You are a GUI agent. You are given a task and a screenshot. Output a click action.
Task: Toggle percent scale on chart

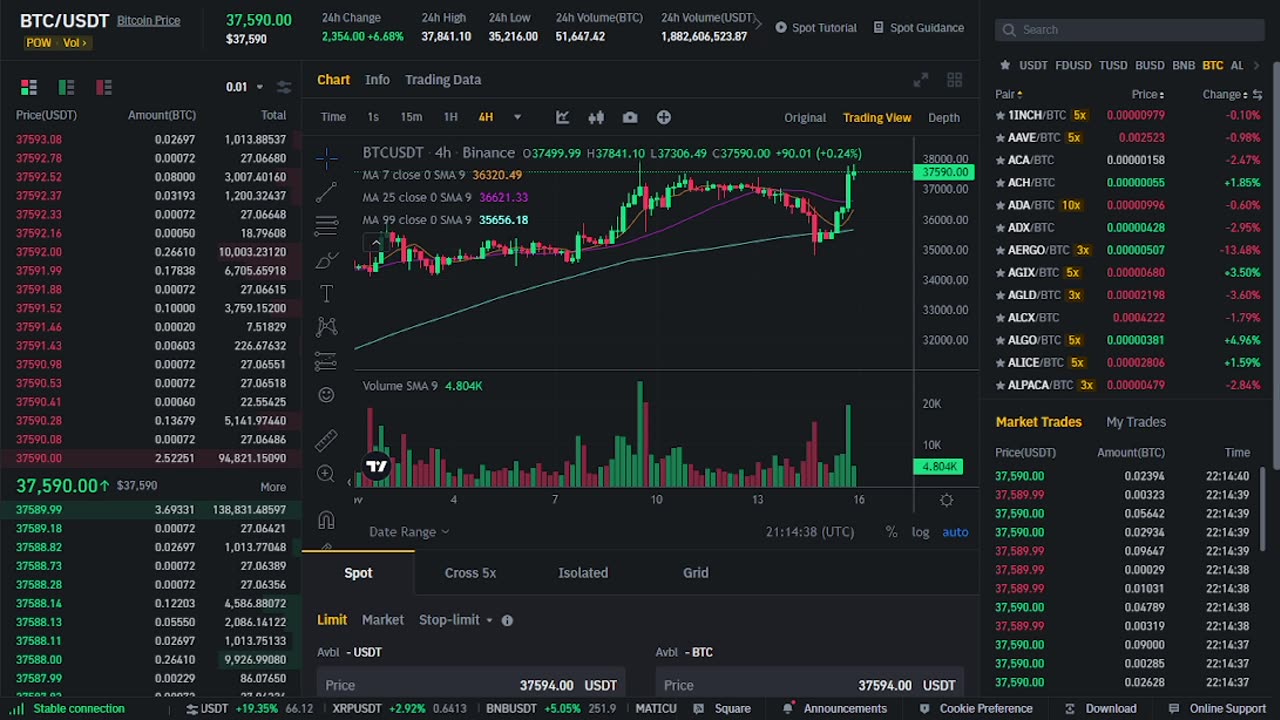tap(891, 532)
